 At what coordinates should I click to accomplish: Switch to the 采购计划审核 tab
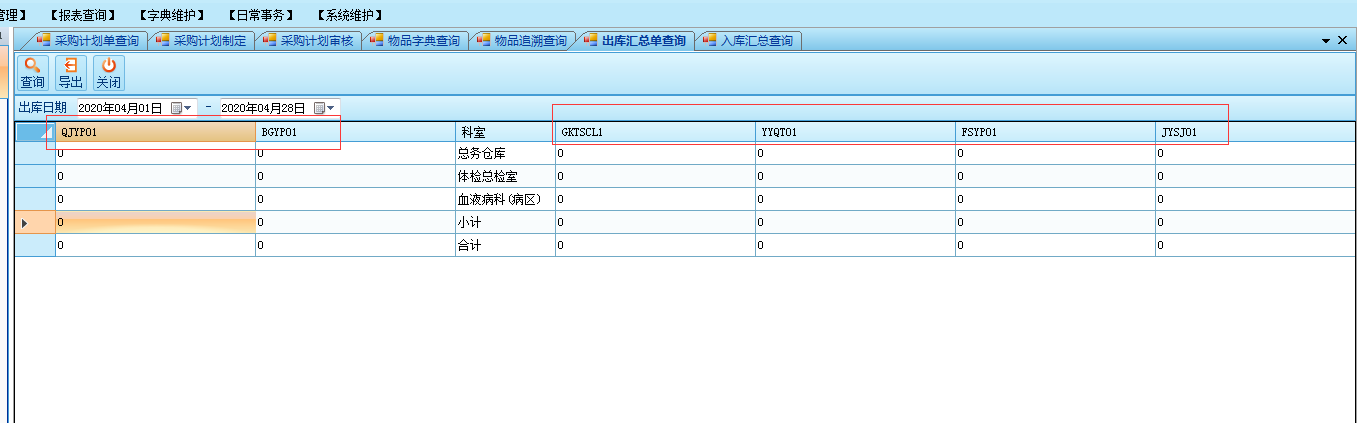point(308,41)
